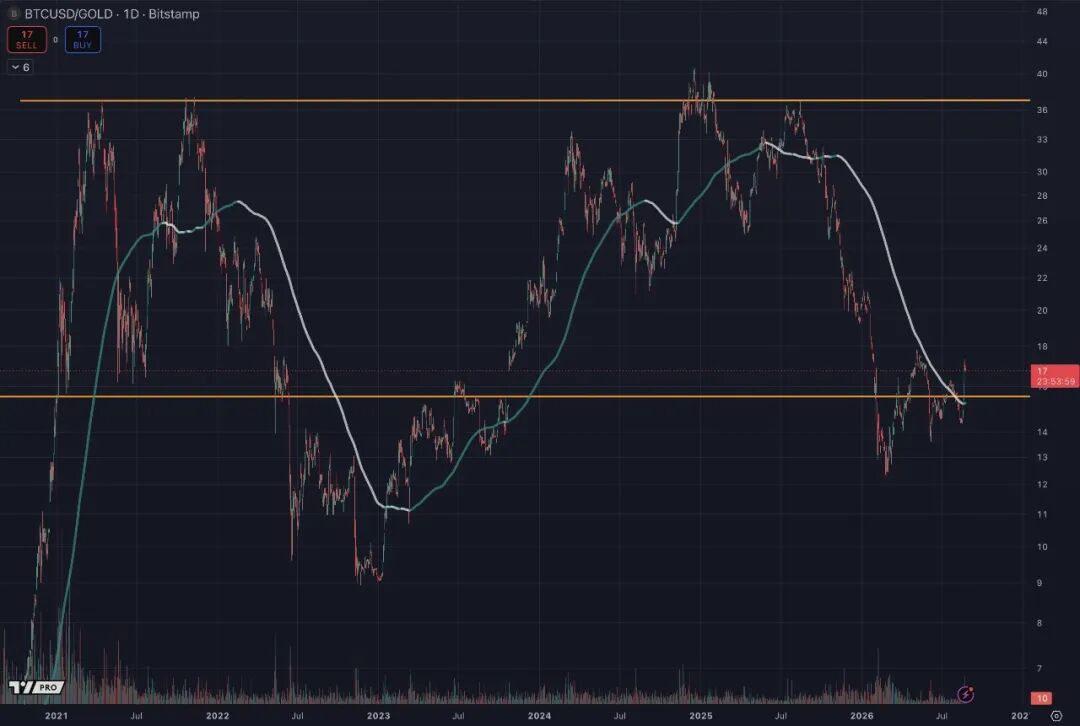Click the 36 price axis label
Screen dimensions: 1080x726
1042,110
